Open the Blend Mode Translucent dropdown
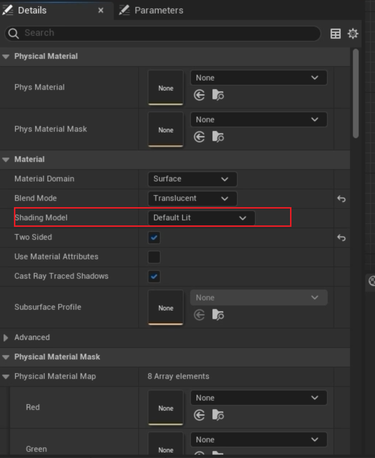The image size is (375, 458). (x=192, y=198)
